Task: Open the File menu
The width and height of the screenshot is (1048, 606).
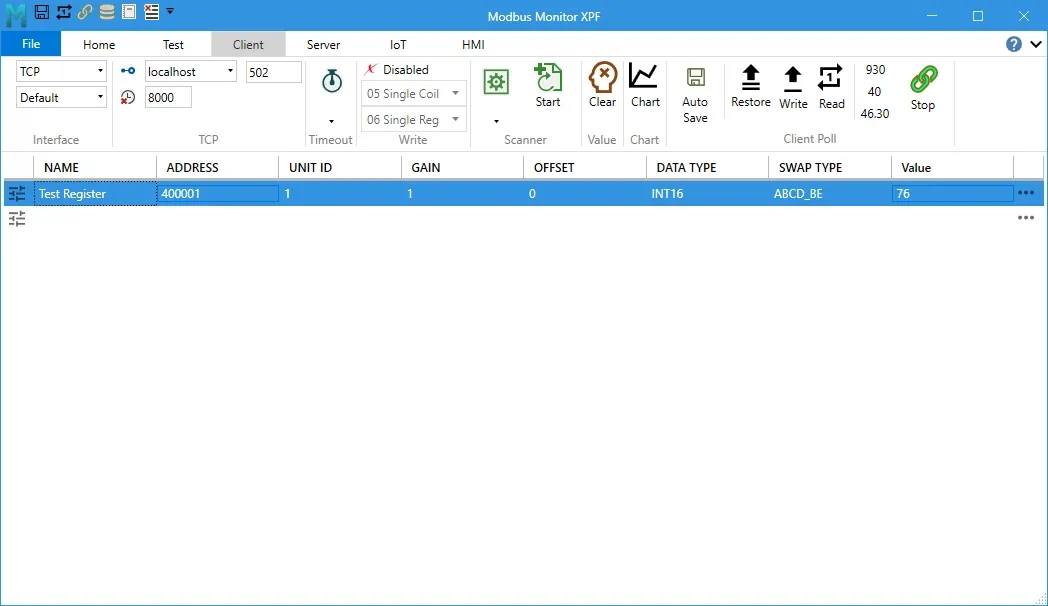Action: 31,43
